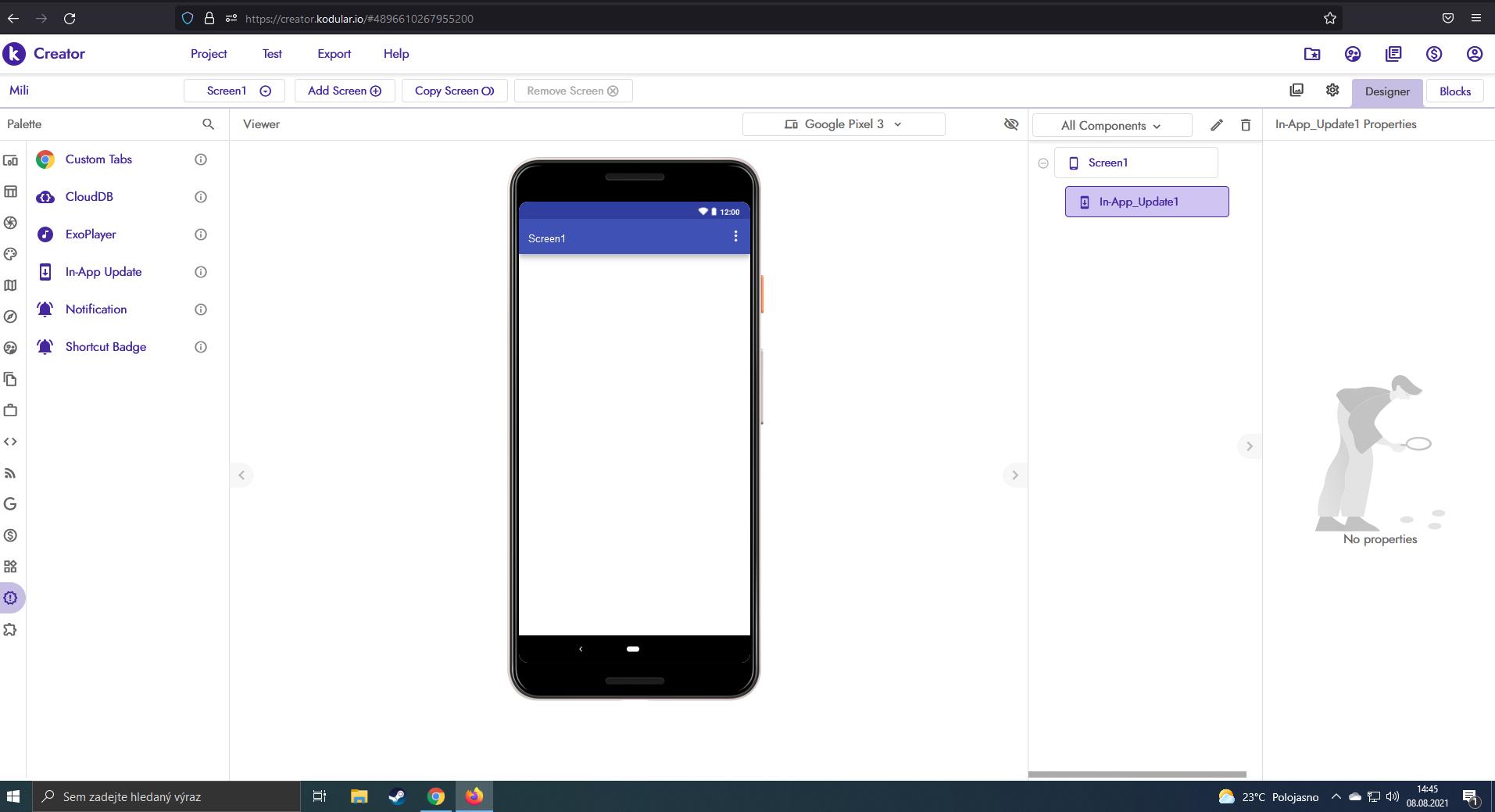Collapse the Screen1 component tree

point(1043,163)
